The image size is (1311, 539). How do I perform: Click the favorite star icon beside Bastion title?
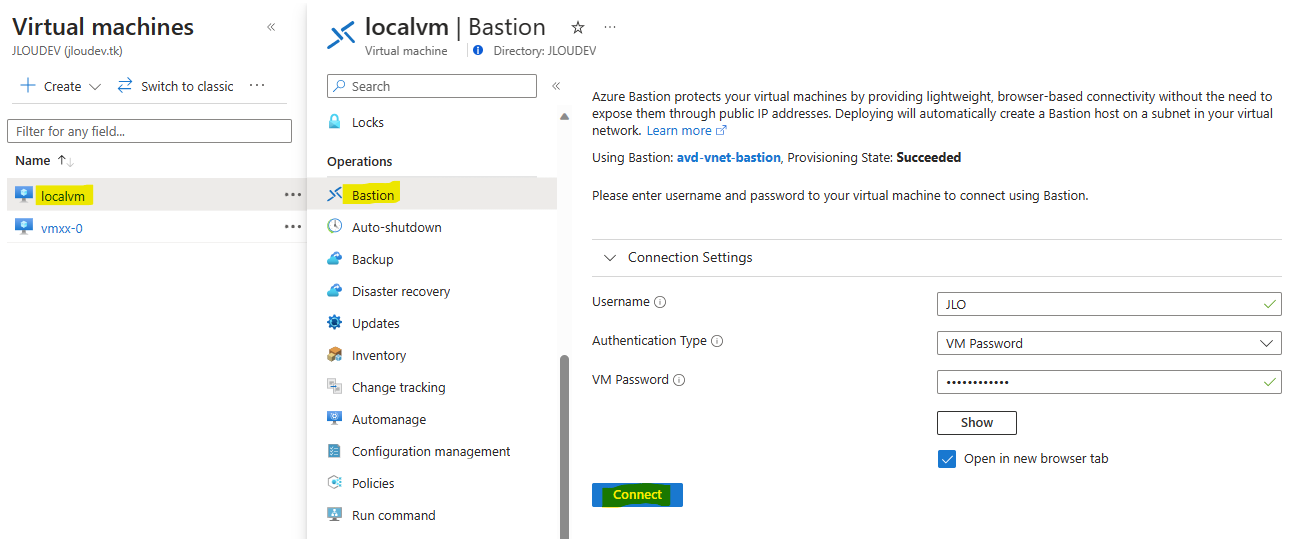(577, 28)
